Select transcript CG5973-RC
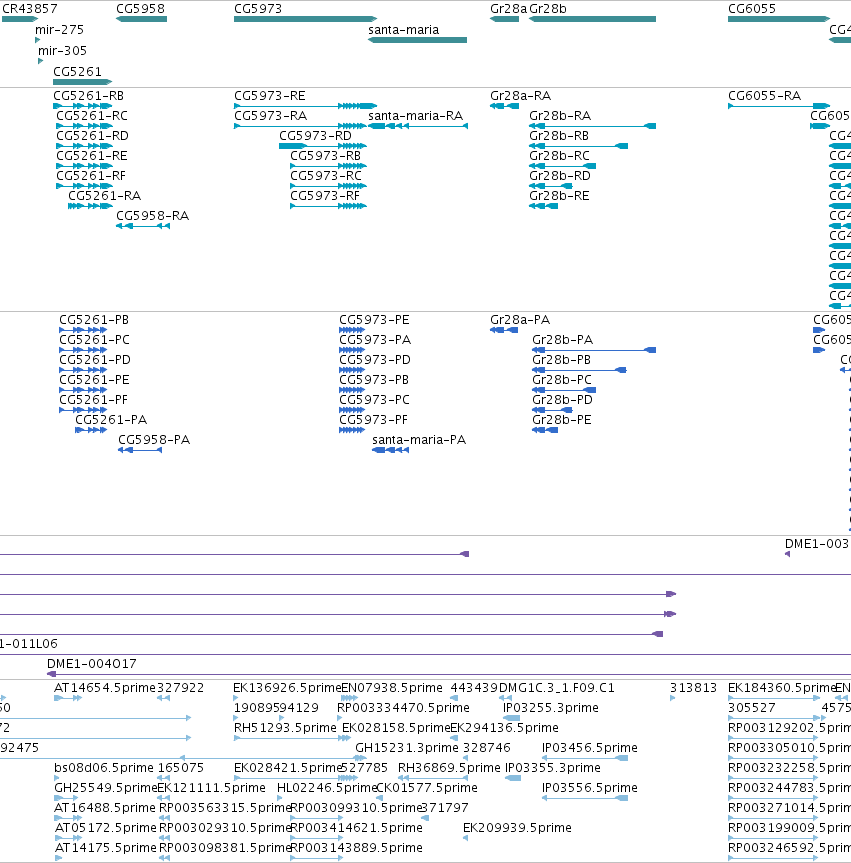Viewport: 851px width, 863px height. click(326, 176)
